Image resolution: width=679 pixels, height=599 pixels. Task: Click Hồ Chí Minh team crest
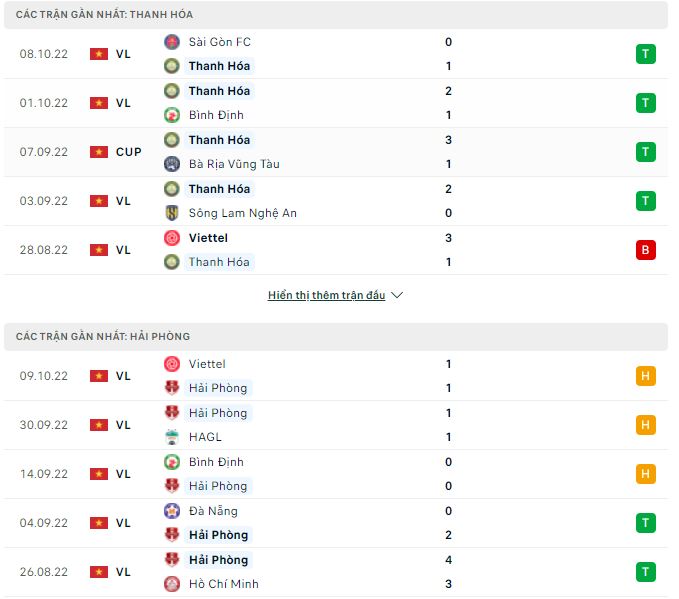coord(171,584)
